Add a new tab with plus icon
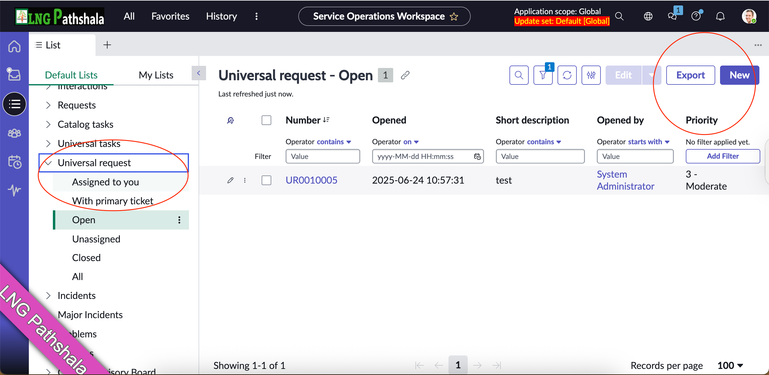 [107, 45]
